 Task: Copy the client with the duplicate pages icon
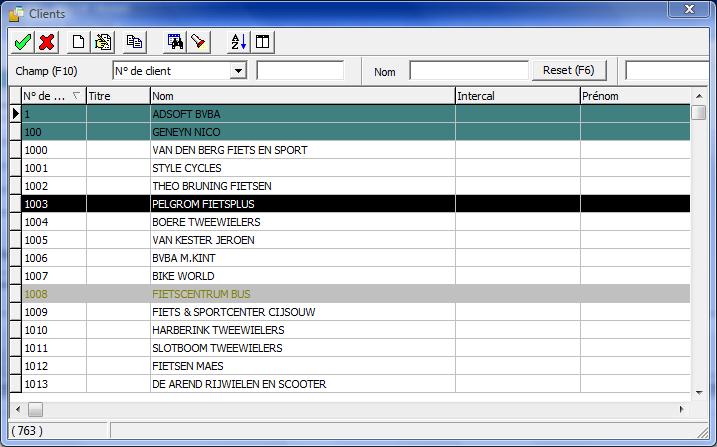134,42
